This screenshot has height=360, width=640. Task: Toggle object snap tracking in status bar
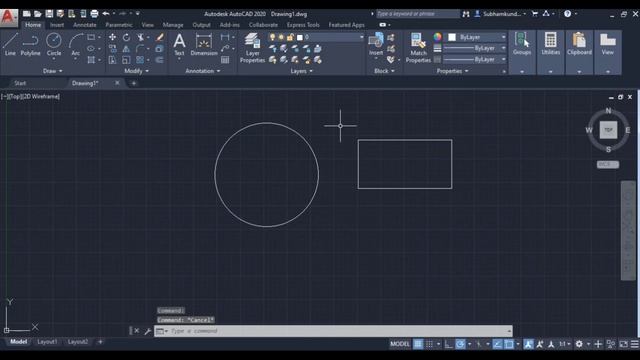pyautogui.click(x=498, y=344)
